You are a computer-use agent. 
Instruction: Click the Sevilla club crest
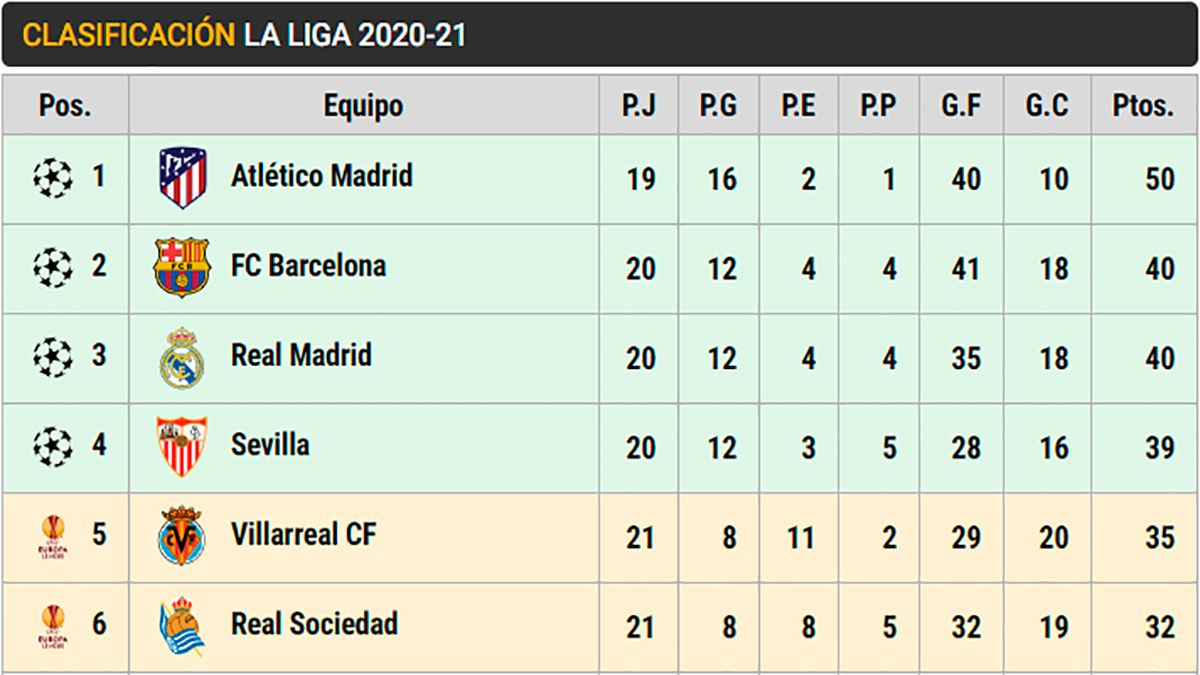(x=182, y=446)
